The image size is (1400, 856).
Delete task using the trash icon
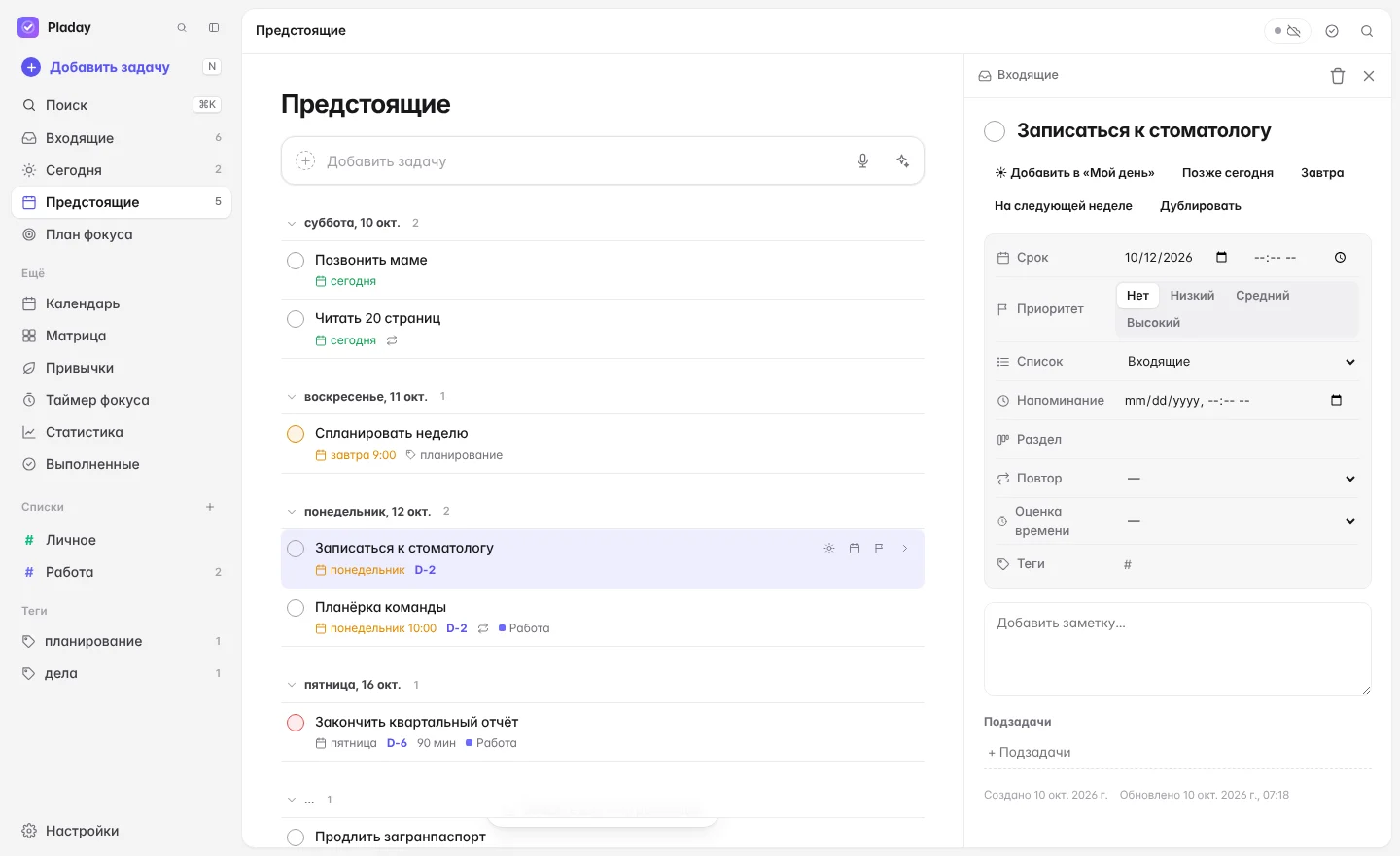point(1338,76)
